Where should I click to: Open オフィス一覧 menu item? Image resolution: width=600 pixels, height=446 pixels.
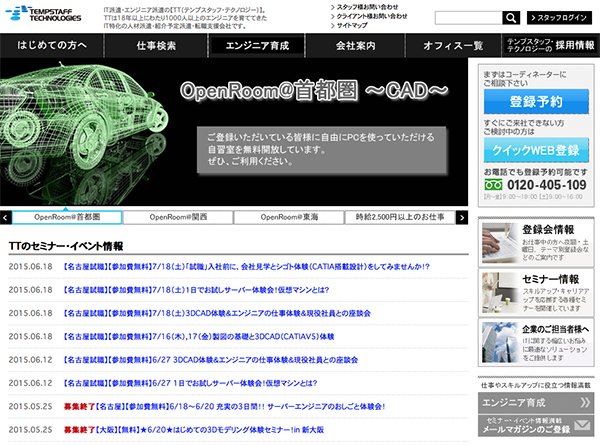[453, 46]
